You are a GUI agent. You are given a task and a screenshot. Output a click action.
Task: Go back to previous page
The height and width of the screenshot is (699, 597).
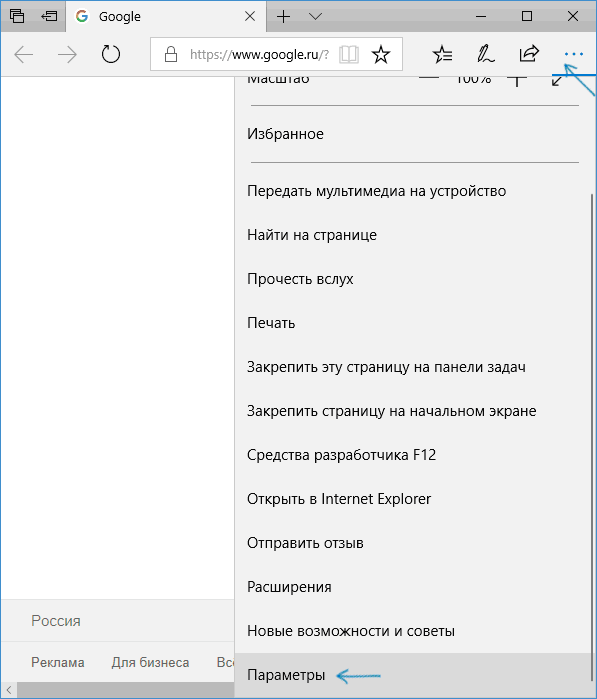click(x=23, y=54)
